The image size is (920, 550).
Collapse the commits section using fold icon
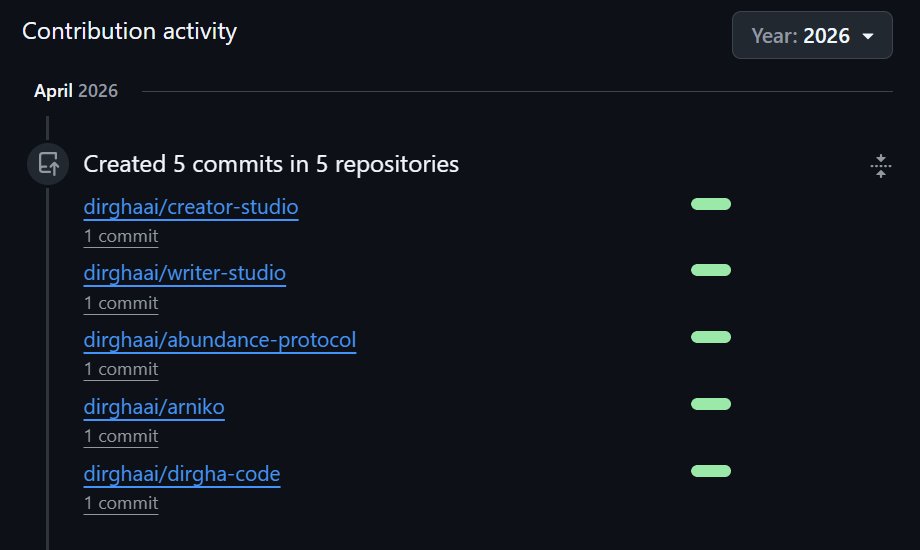pyautogui.click(x=880, y=166)
